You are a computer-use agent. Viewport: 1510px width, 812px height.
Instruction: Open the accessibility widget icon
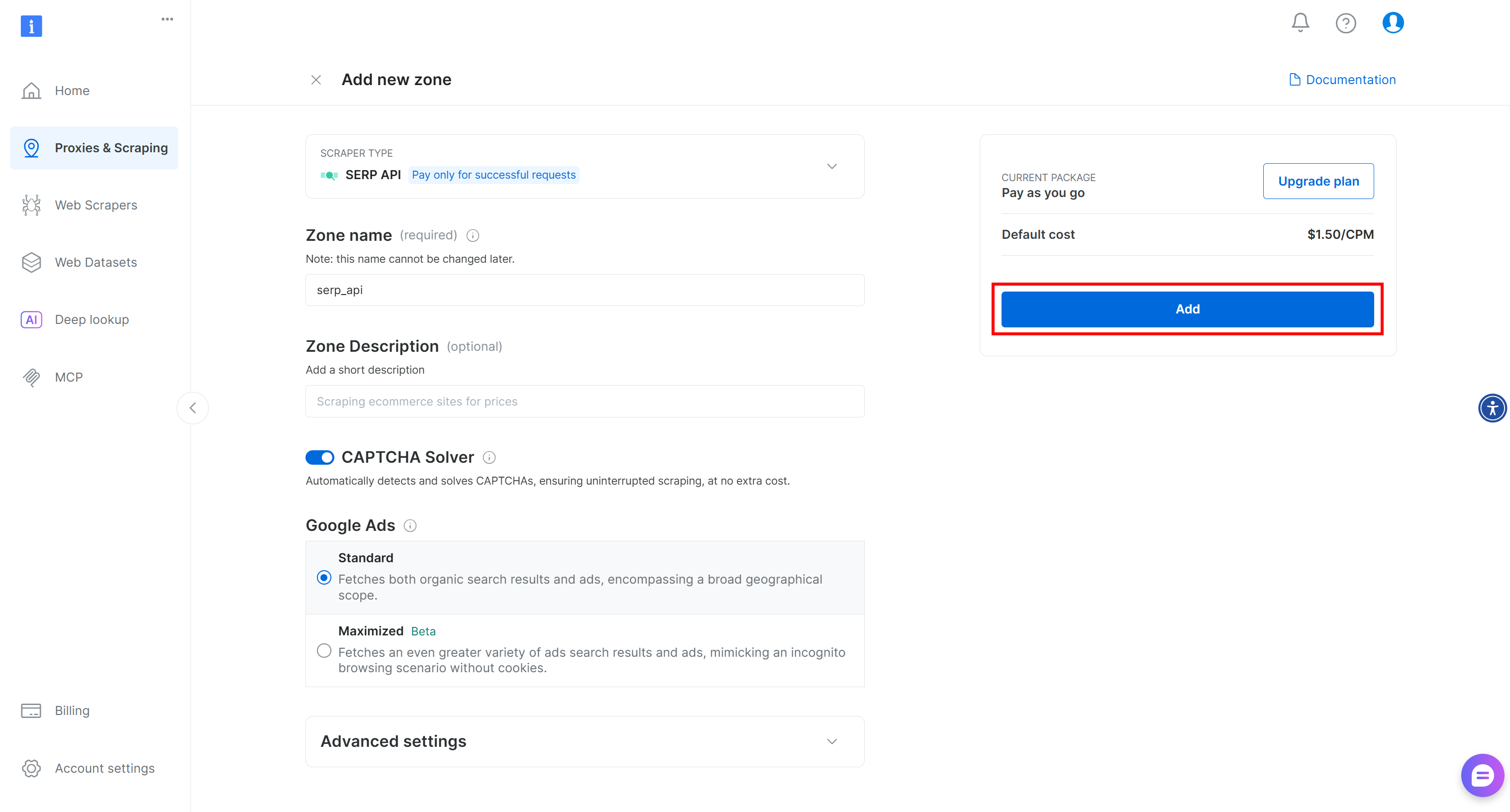pos(1493,408)
